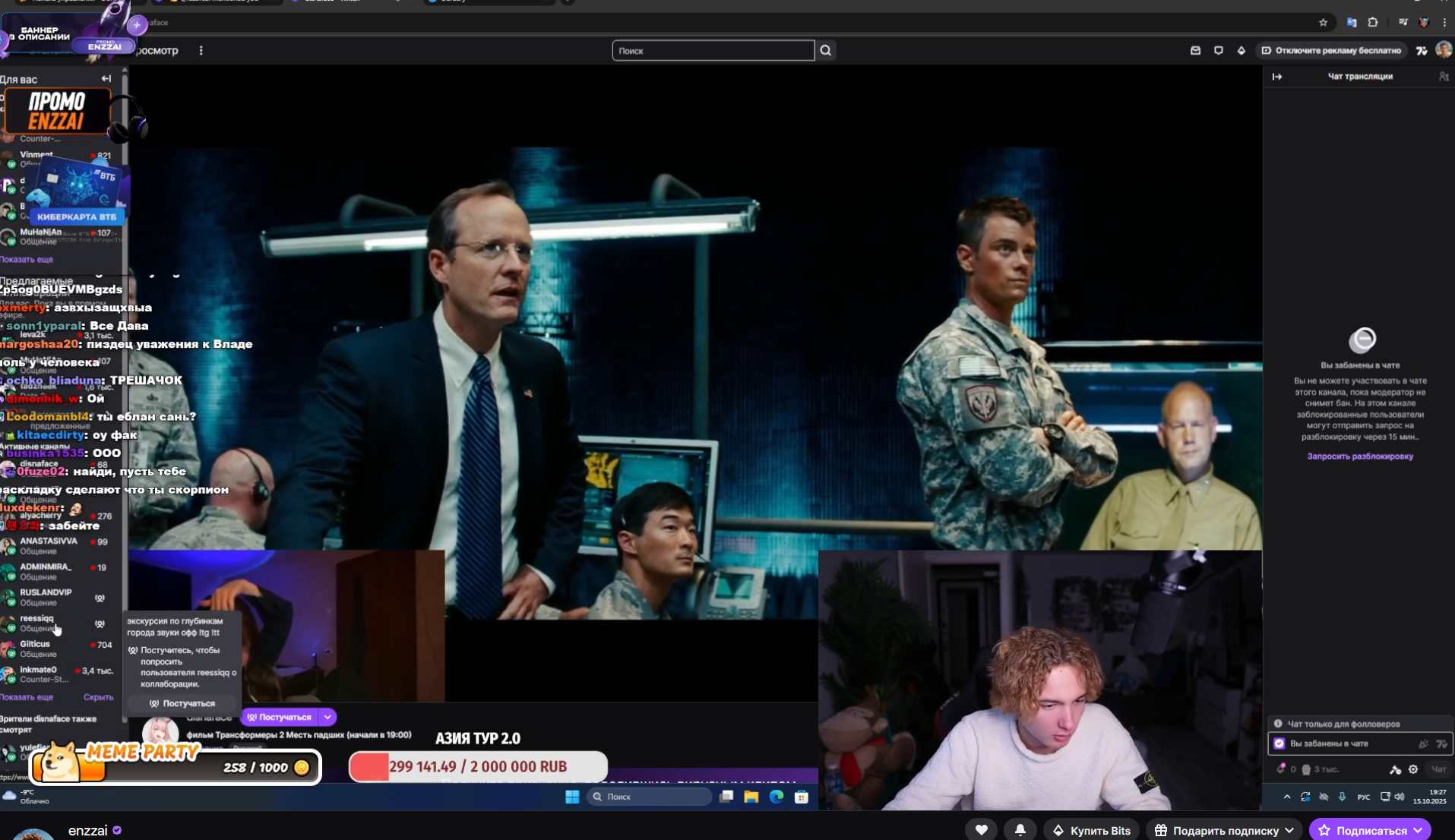The image size is (1455, 840).
Task: Click Купить Bits button
Action: [1092, 830]
